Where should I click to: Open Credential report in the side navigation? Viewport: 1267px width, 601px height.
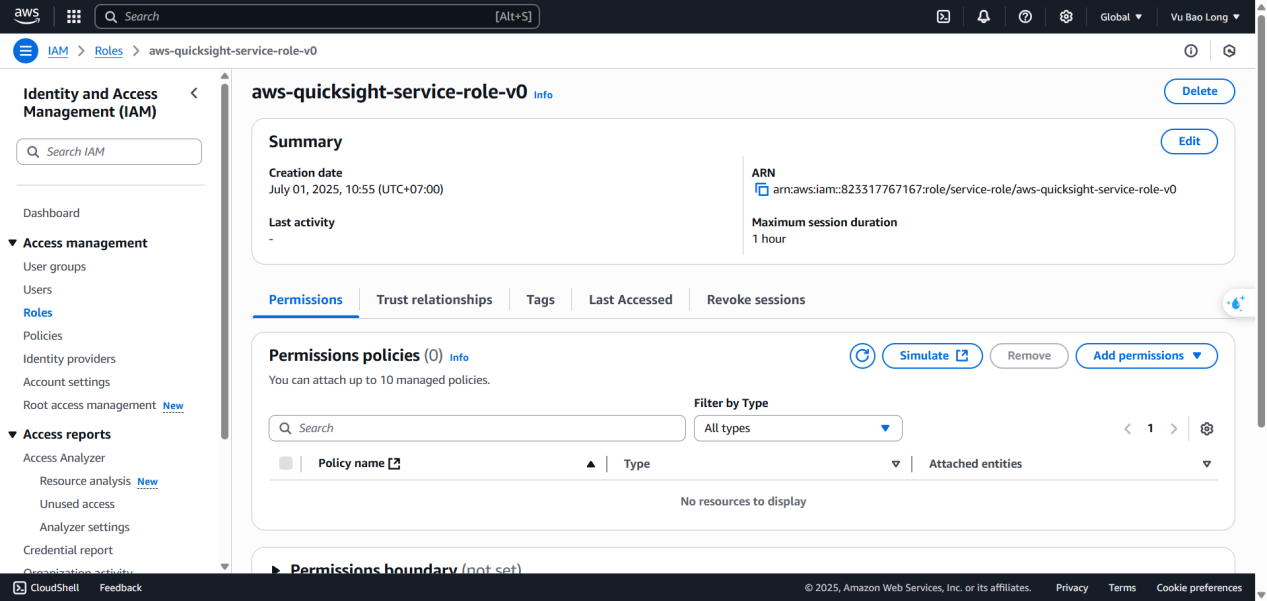pyautogui.click(x=68, y=550)
